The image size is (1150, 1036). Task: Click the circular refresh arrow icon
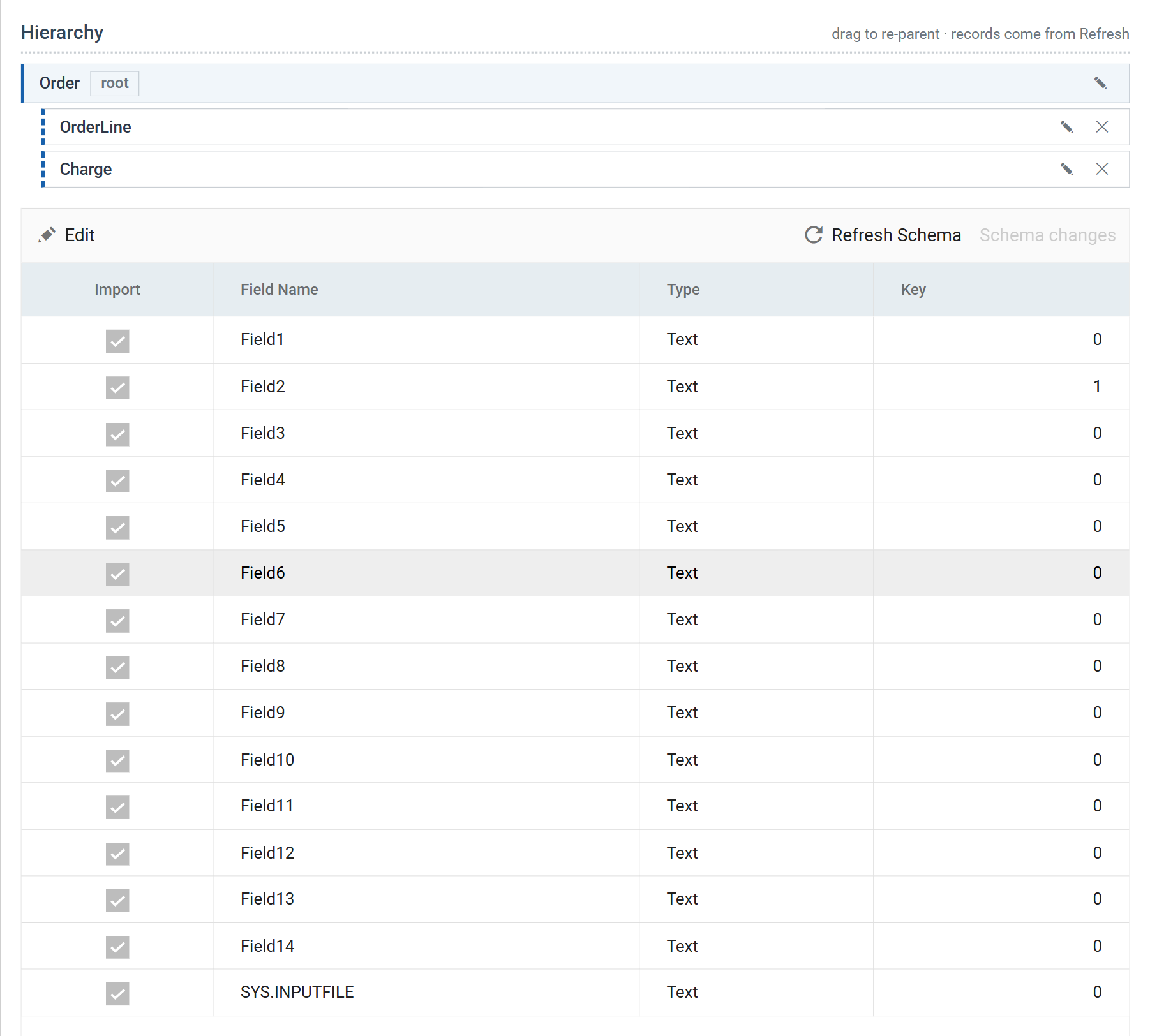(x=814, y=235)
